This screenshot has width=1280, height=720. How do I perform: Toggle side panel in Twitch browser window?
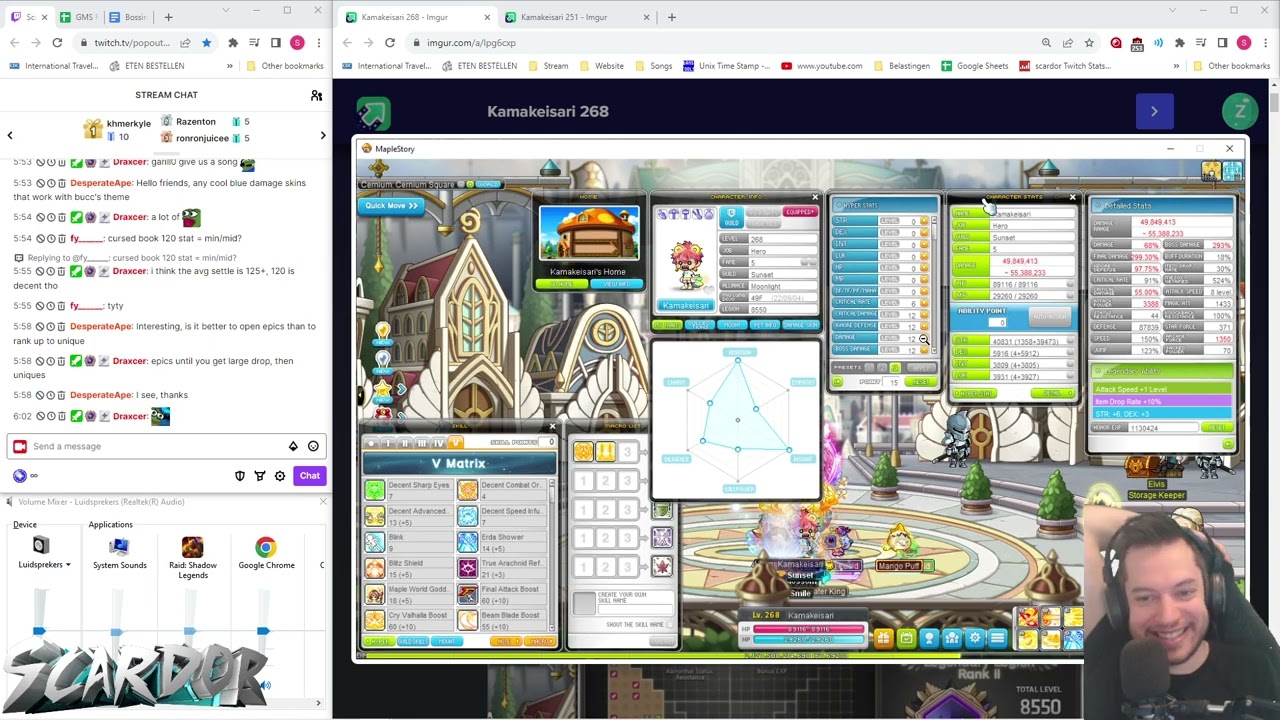275,43
